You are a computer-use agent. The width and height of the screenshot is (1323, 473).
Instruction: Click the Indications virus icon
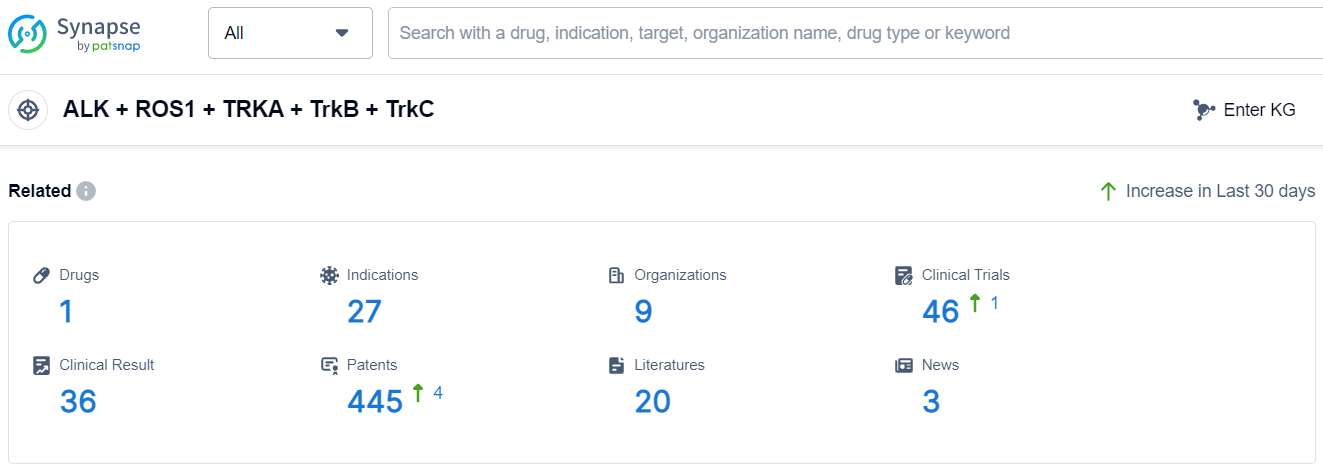[329, 275]
